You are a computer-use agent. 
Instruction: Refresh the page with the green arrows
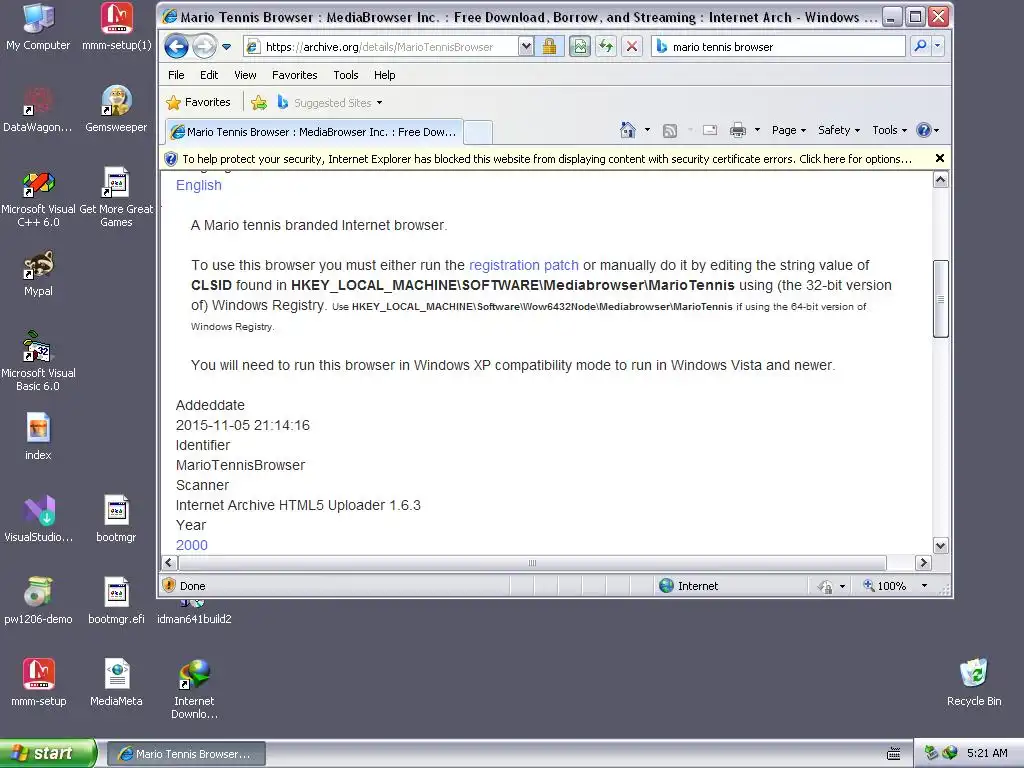click(x=606, y=46)
